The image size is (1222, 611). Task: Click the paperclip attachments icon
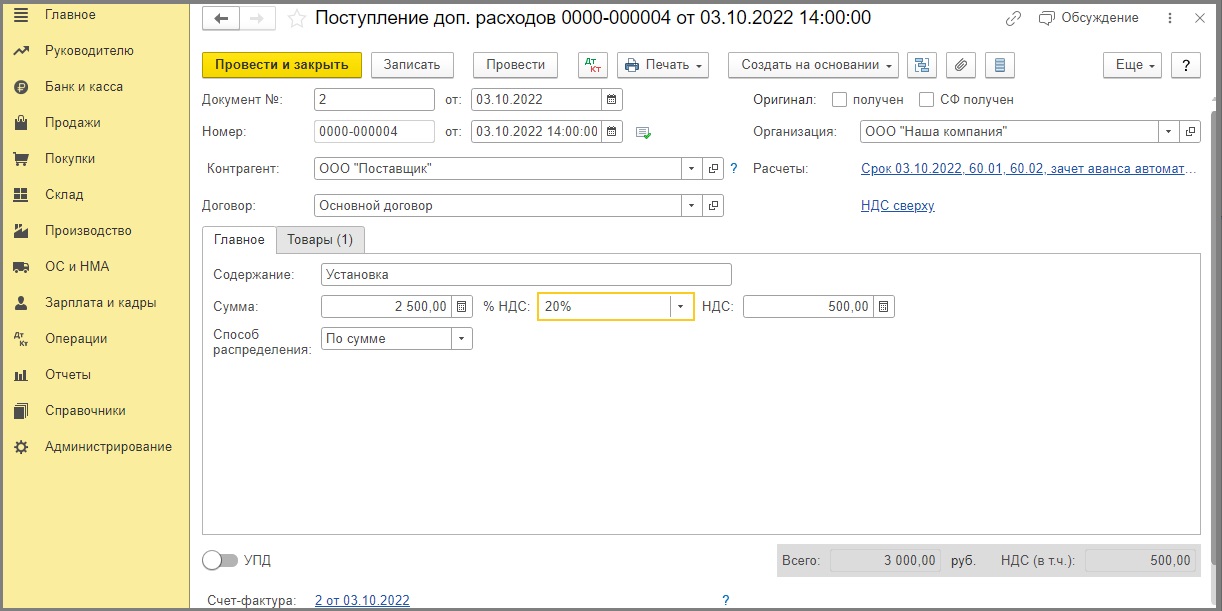pos(960,65)
